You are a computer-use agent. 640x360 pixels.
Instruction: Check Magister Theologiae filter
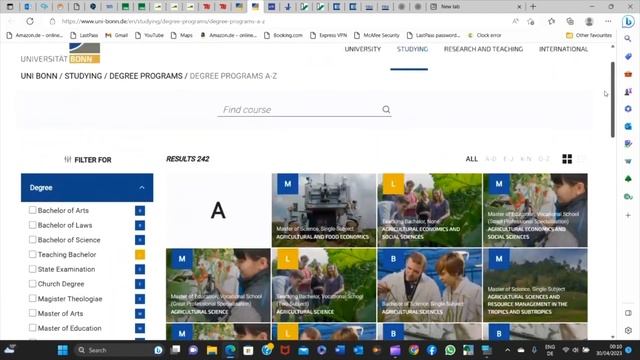(32, 298)
